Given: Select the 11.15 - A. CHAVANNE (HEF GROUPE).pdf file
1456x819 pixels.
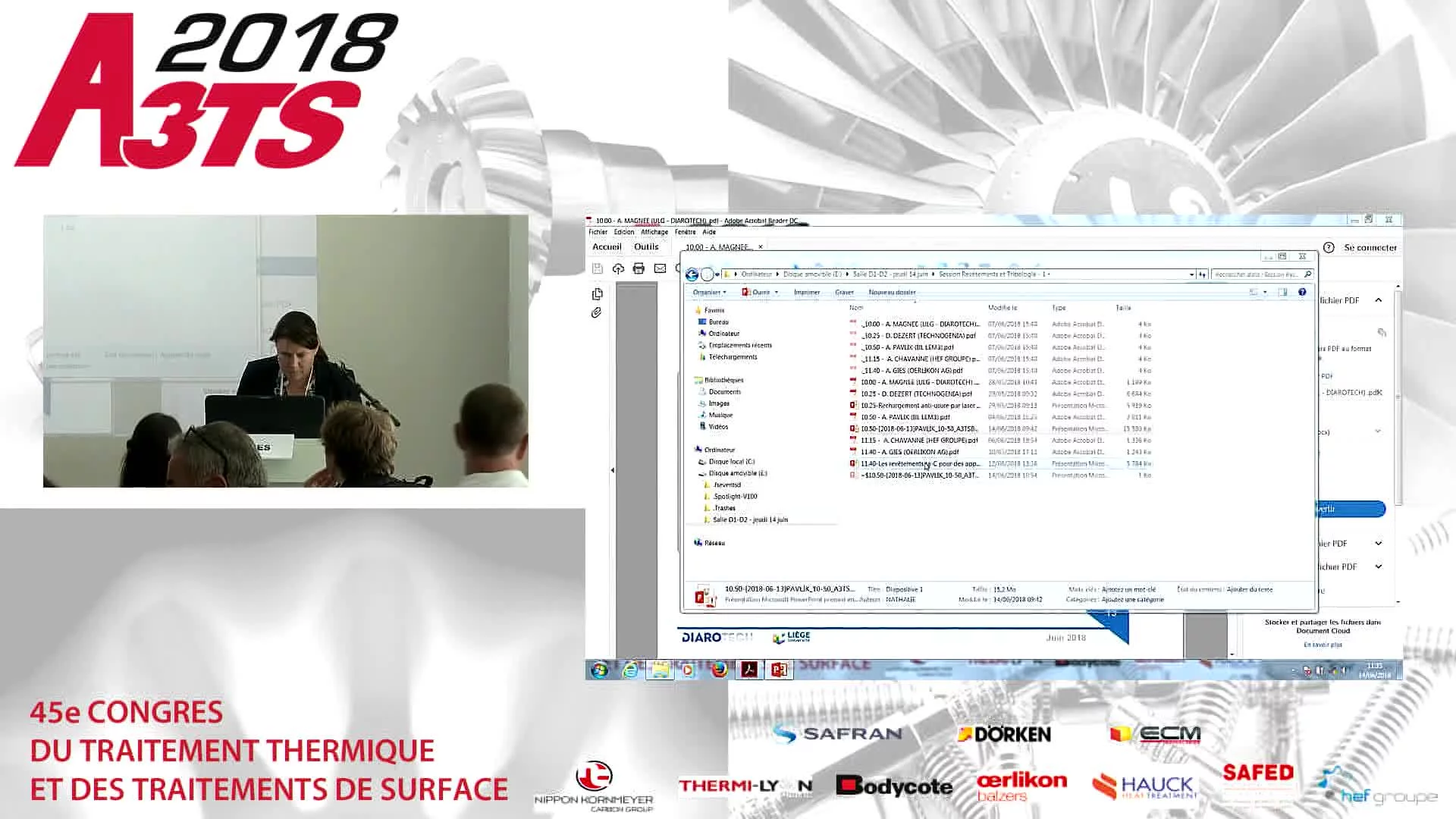Looking at the screenshot, I should pyautogui.click(x=918, y=440).
